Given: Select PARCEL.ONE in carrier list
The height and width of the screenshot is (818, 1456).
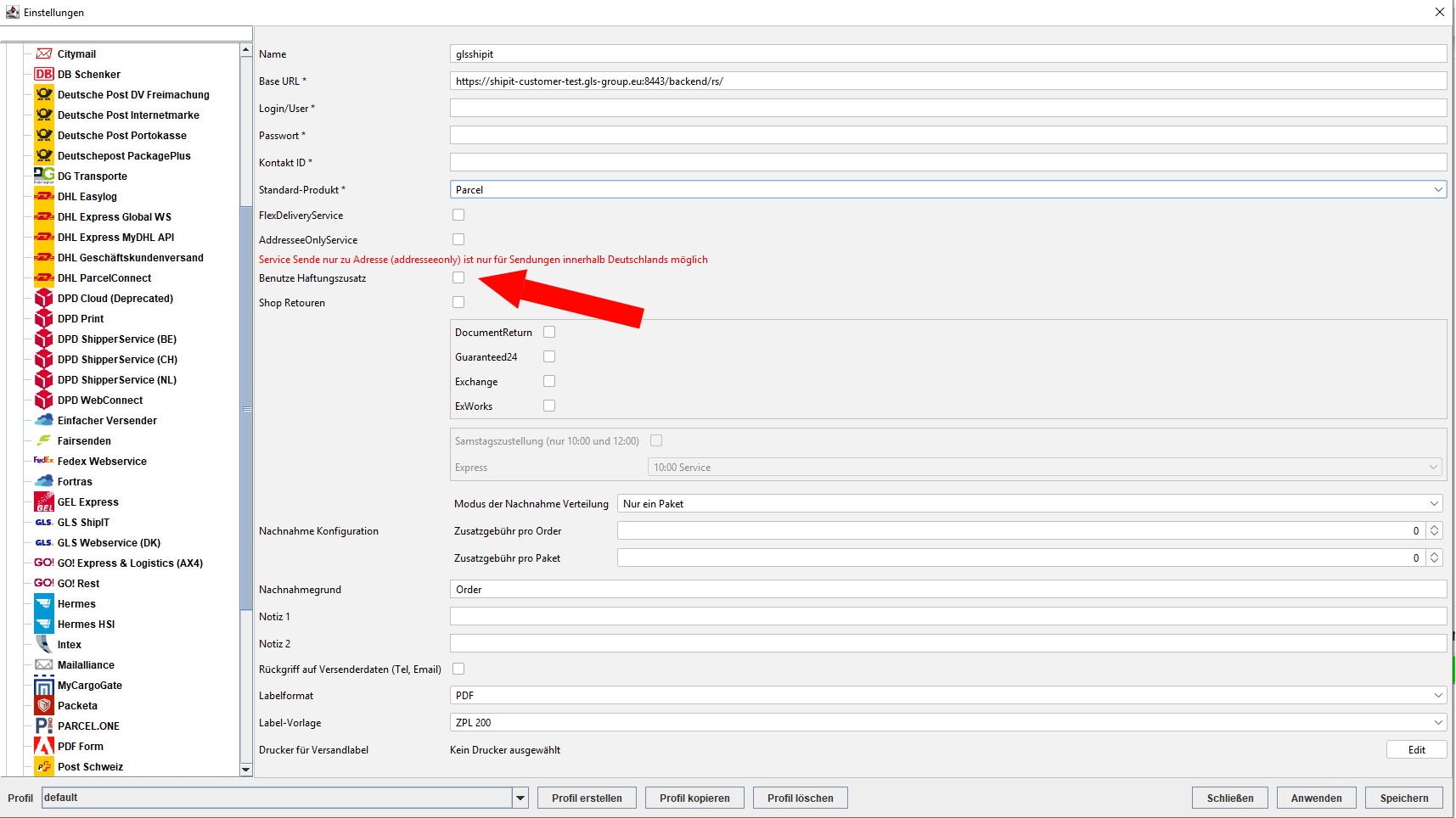Looking at the screenshot, I should point(88,726).
